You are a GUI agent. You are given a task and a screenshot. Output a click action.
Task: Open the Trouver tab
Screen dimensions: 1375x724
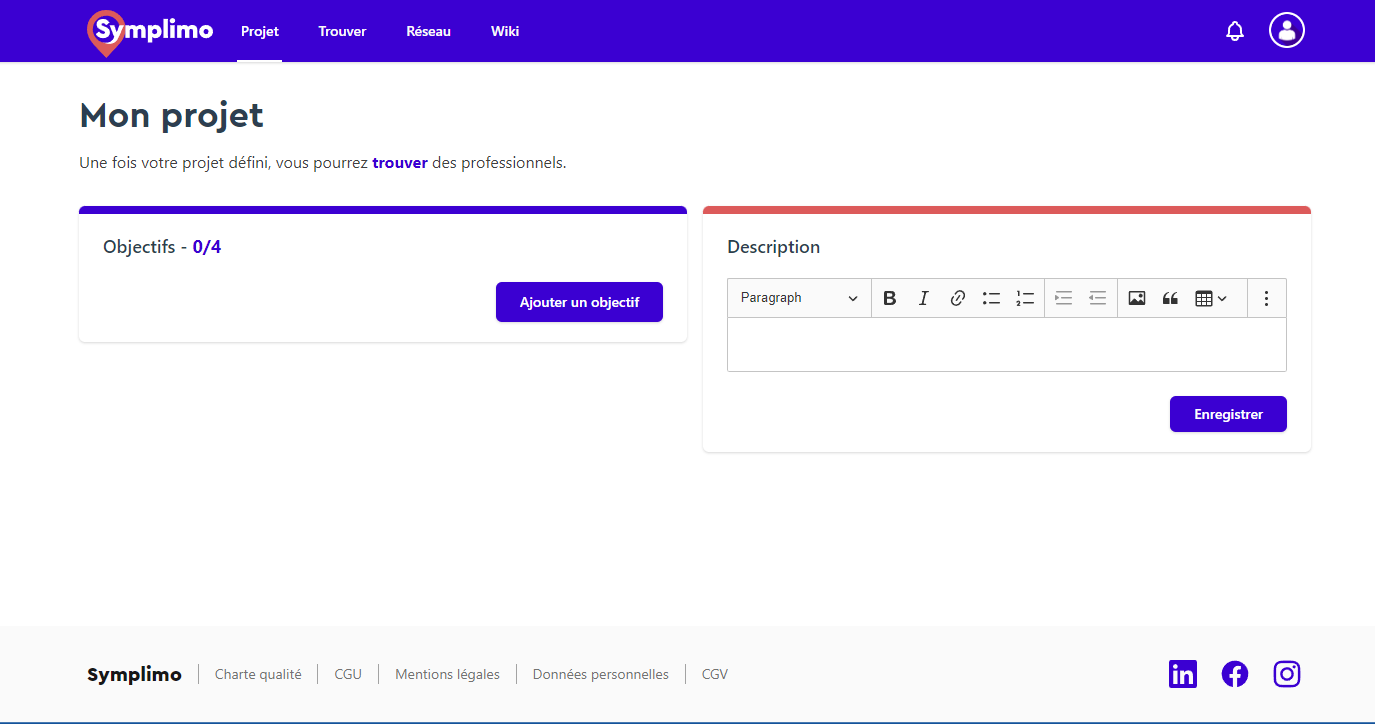pos(342,31)
